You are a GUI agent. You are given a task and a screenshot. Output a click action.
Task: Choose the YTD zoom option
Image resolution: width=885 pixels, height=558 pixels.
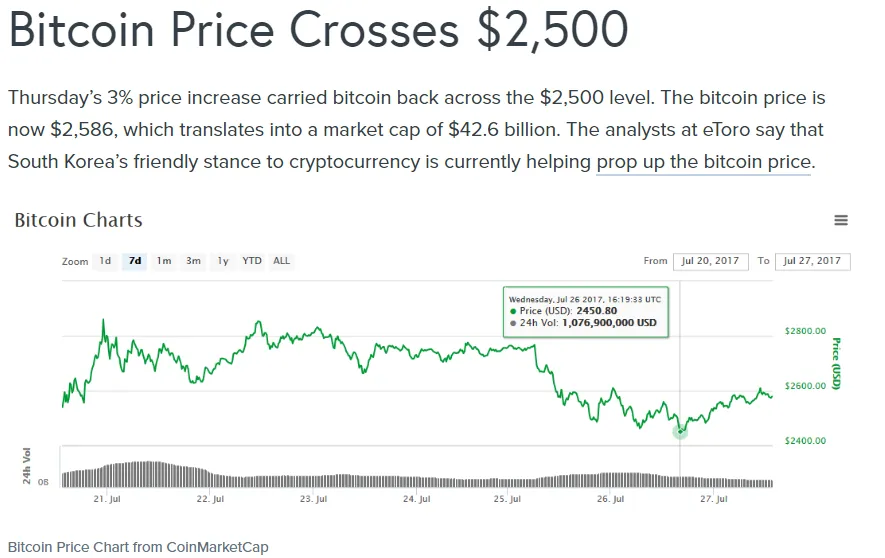(252, 261)
